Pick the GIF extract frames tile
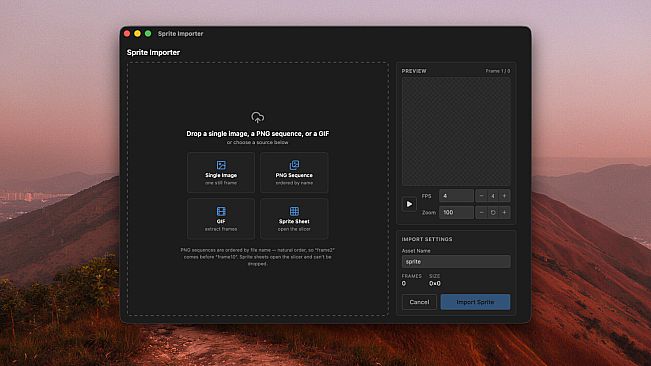 pyautogui.click(x=221, y=219)
